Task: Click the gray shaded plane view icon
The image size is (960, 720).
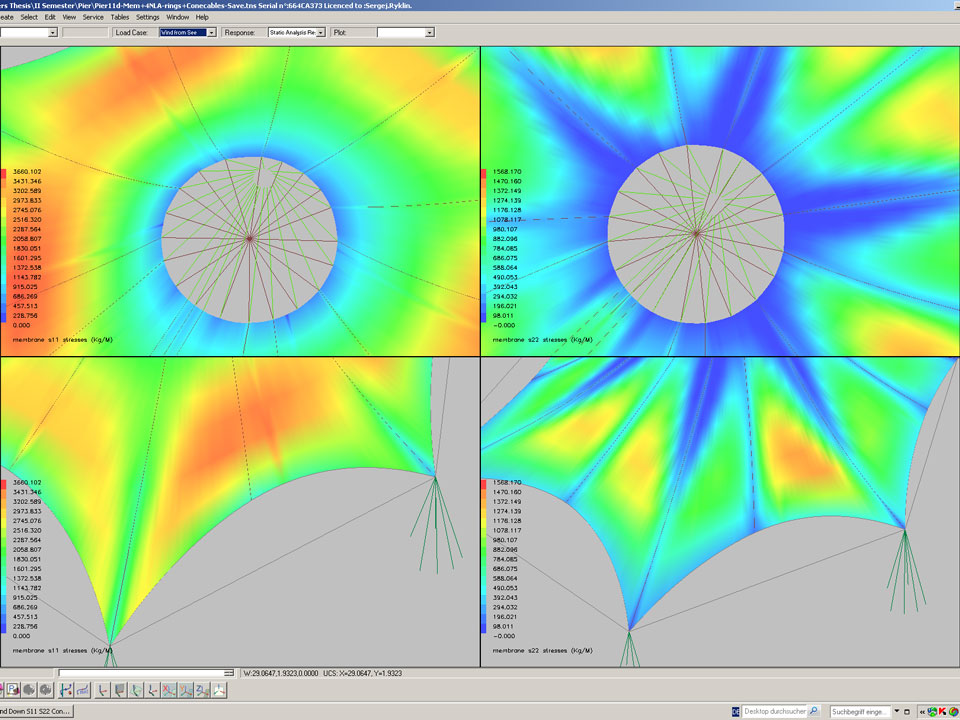Action: click(x=118, y=690)
